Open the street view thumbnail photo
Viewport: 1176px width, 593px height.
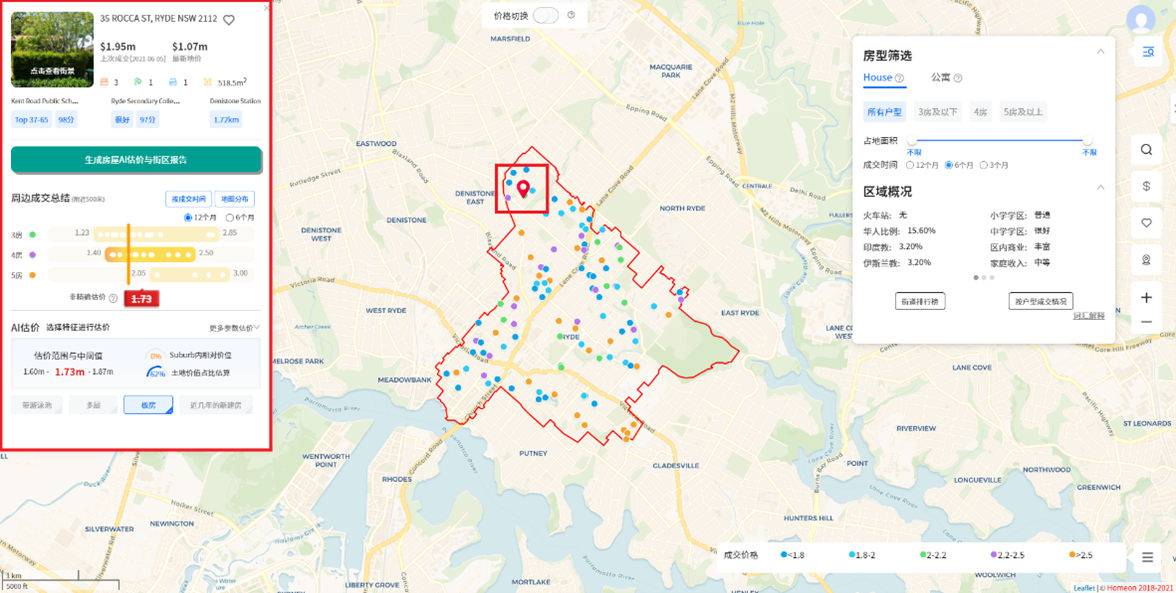(x=52, y=49)
